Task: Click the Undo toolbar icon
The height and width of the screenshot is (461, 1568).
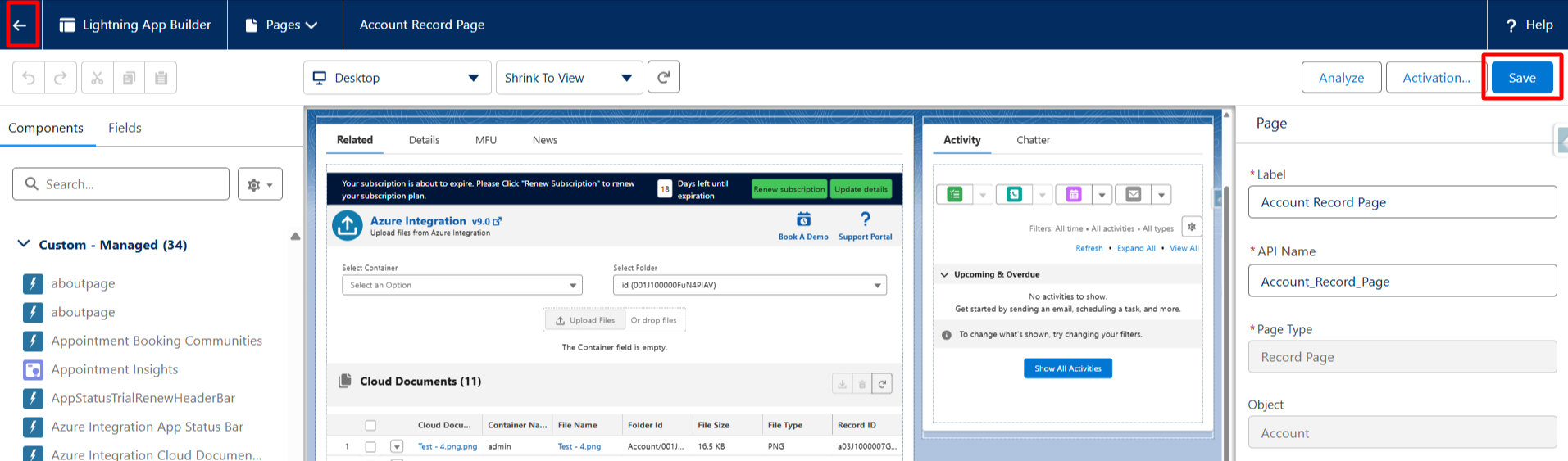Action: click(x=29, y=78)
